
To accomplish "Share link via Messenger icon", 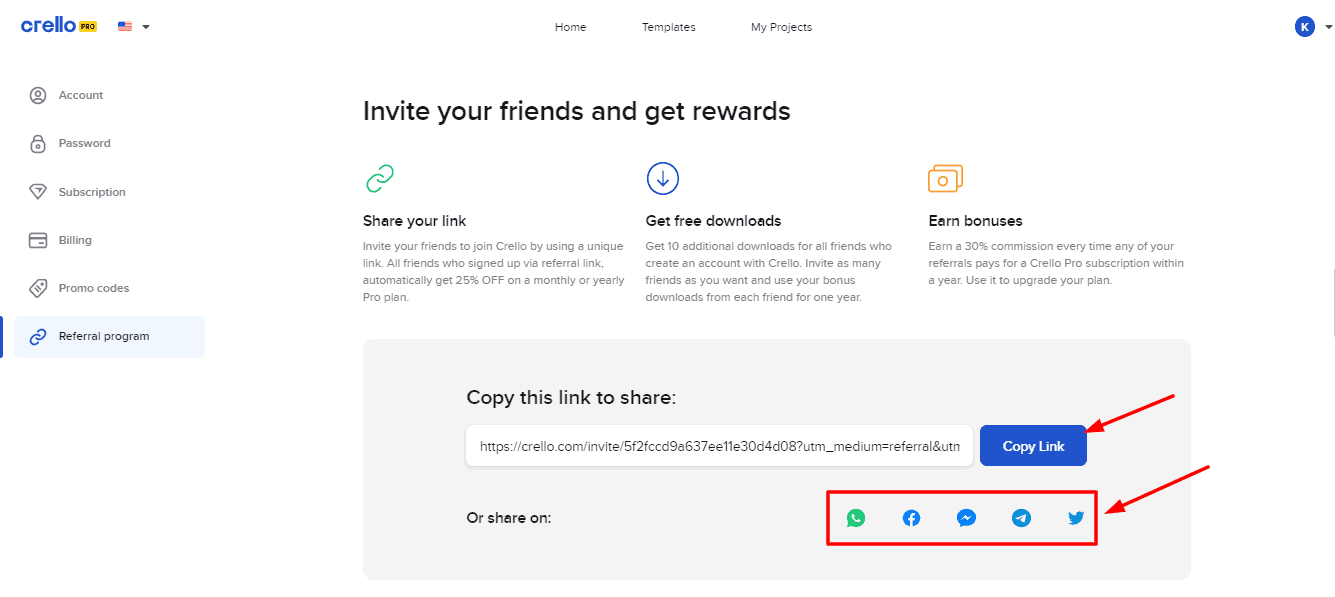I will click(966, 518).
